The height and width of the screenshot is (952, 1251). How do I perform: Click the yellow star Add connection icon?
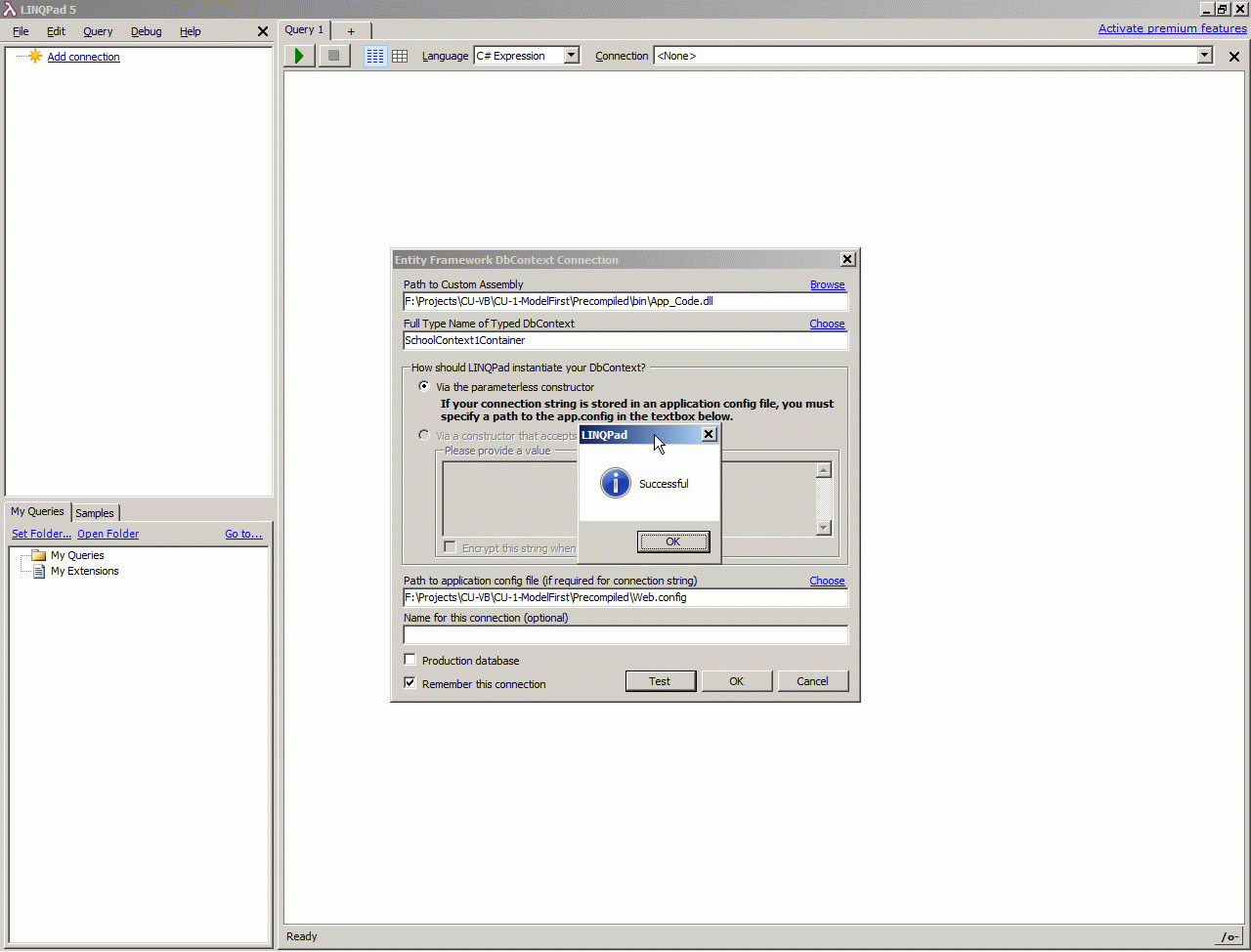pyautogui.click(x=35, y=56)
